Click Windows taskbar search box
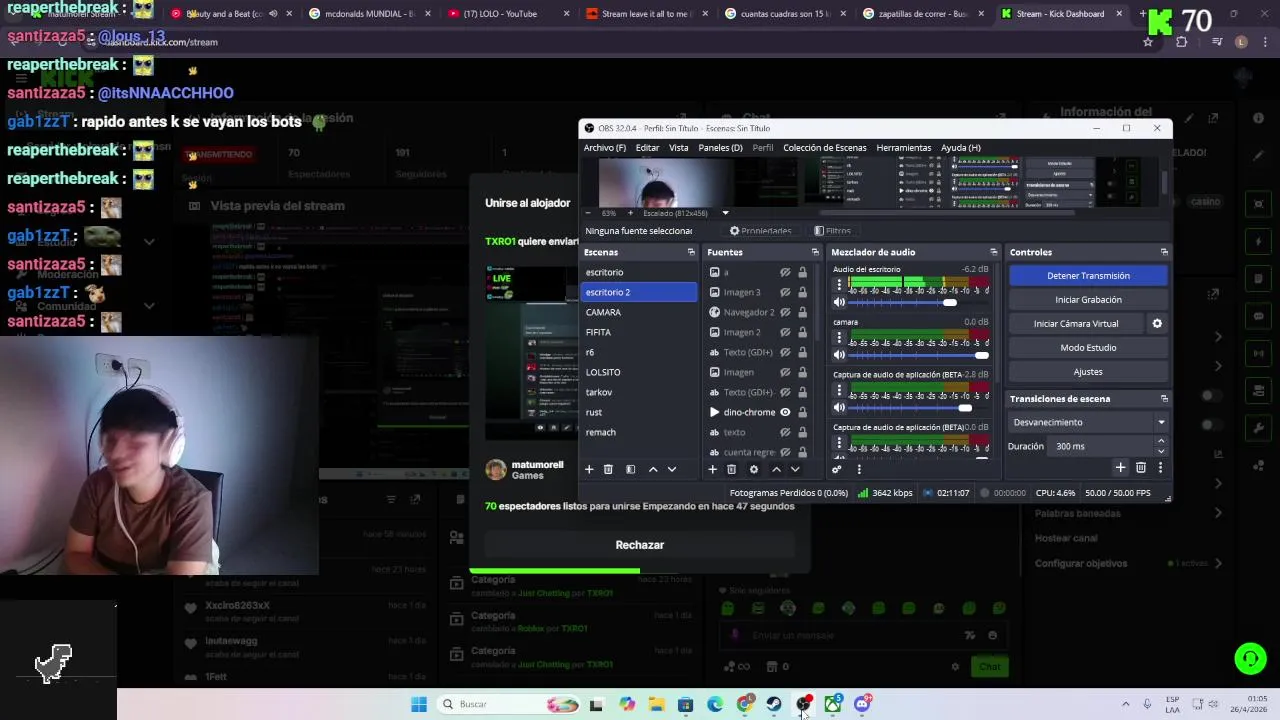Screen dimensions: 1280x720 [508, 704]
